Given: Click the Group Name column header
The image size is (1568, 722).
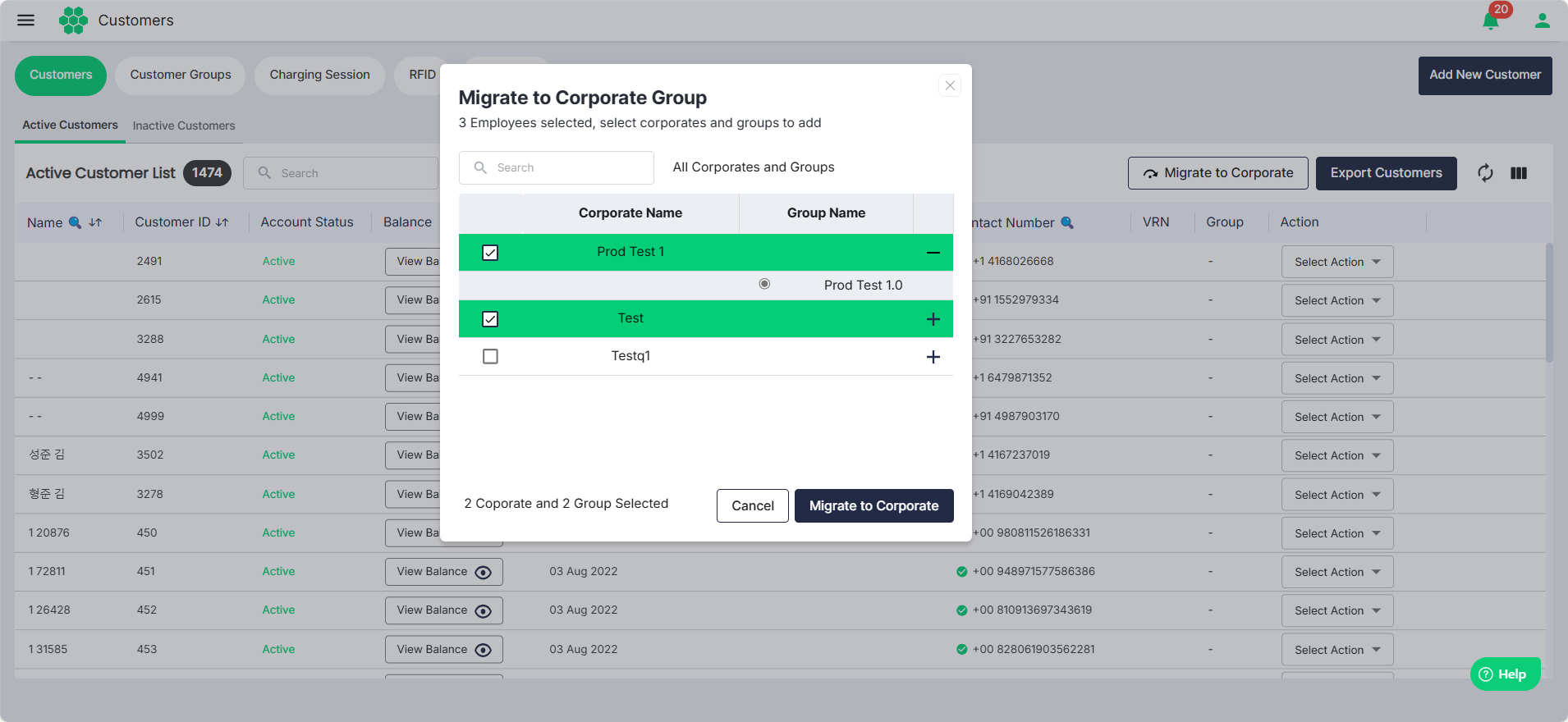Looking at the screenshot, I should pos(826,213).
